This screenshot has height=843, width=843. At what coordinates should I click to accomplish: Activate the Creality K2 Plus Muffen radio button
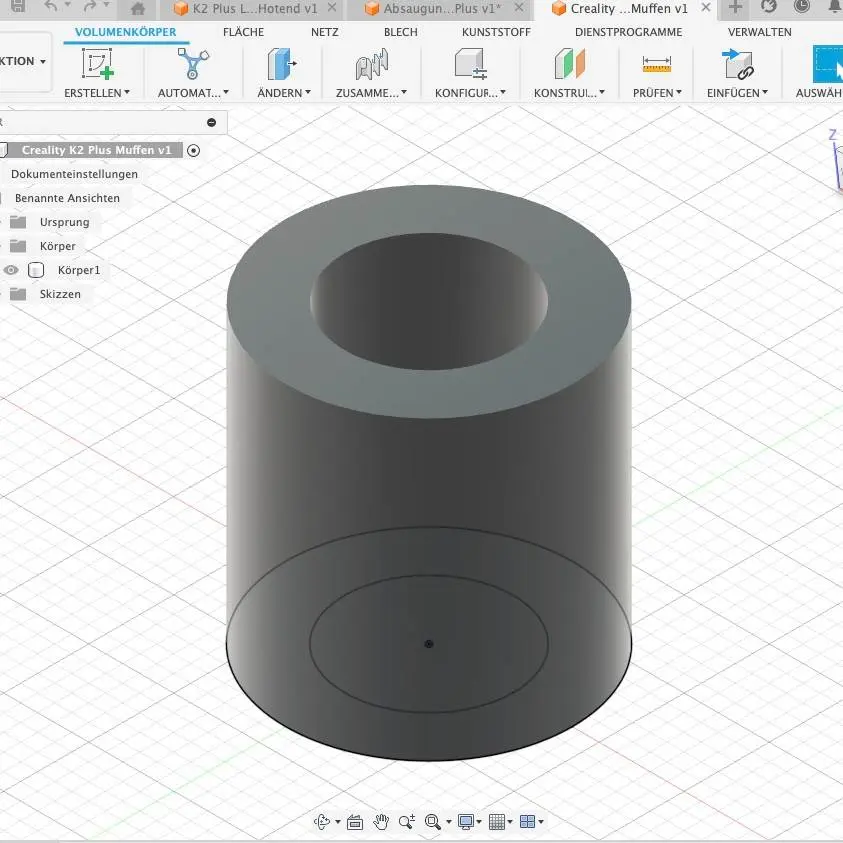click(x=194, y=150)
